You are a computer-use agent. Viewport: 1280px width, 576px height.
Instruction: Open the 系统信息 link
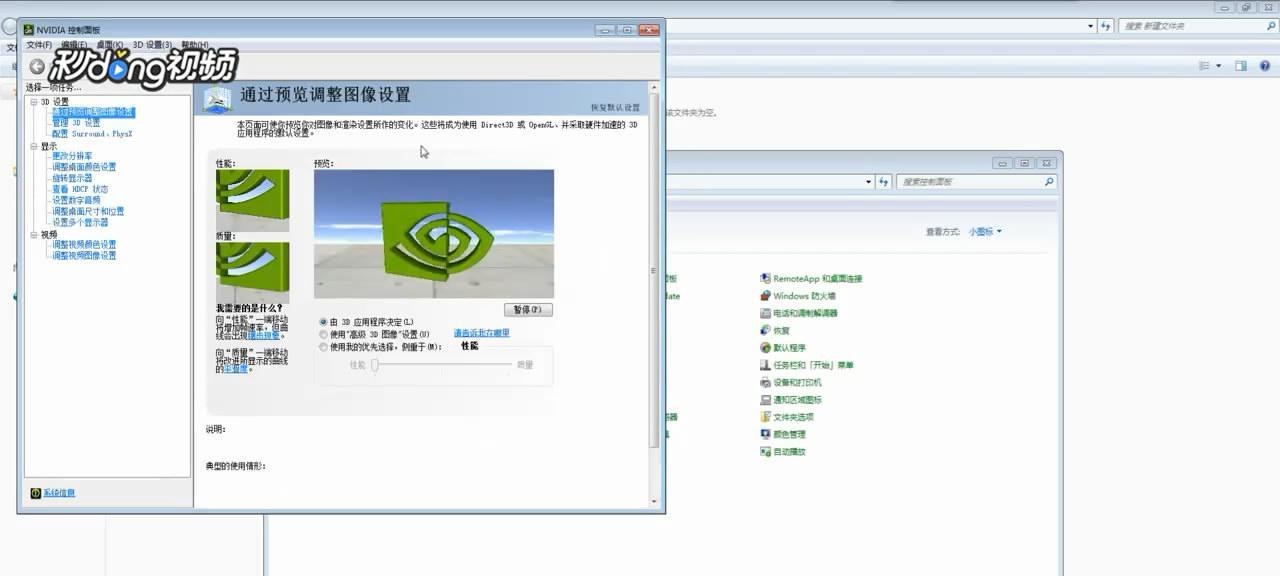59,493
